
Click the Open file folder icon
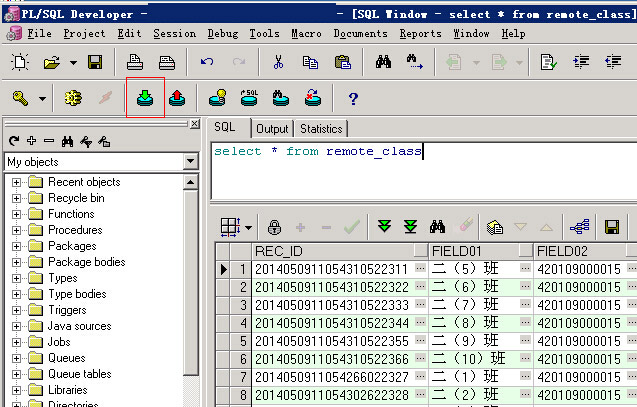tap(52, 62)
